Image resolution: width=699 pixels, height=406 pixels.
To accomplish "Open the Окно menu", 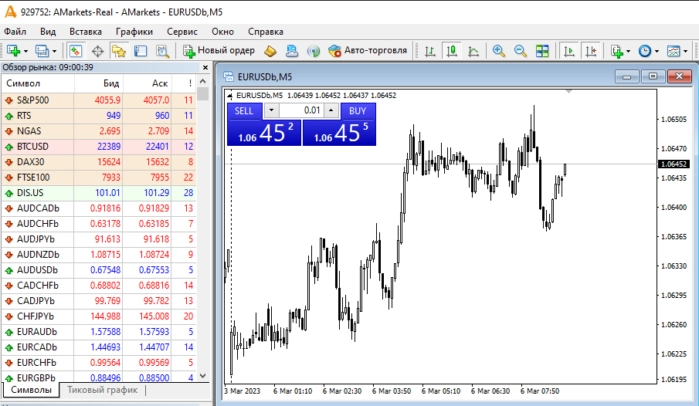I will coord(222,32).
